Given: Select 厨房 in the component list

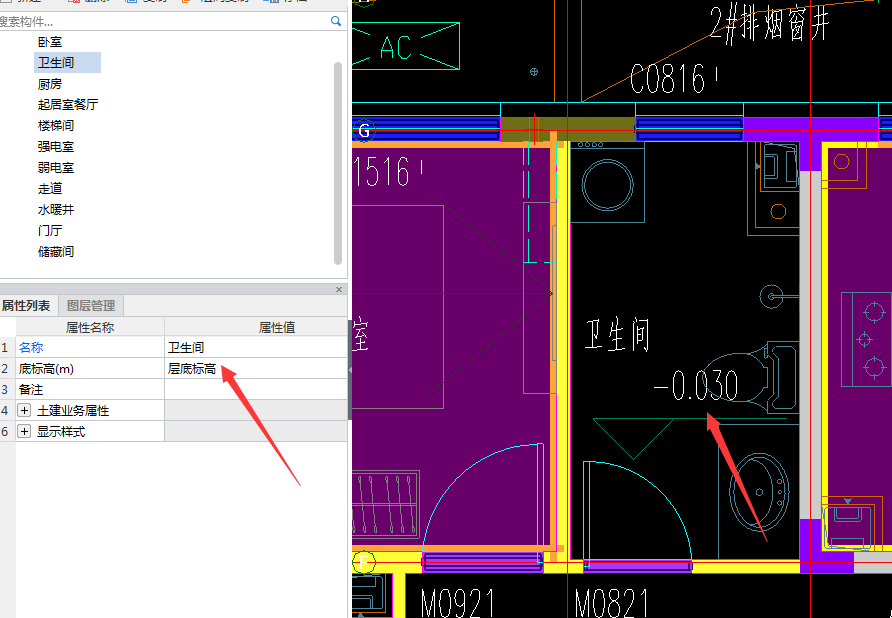Looking at the screenshot, I should [x=50, y=84].
